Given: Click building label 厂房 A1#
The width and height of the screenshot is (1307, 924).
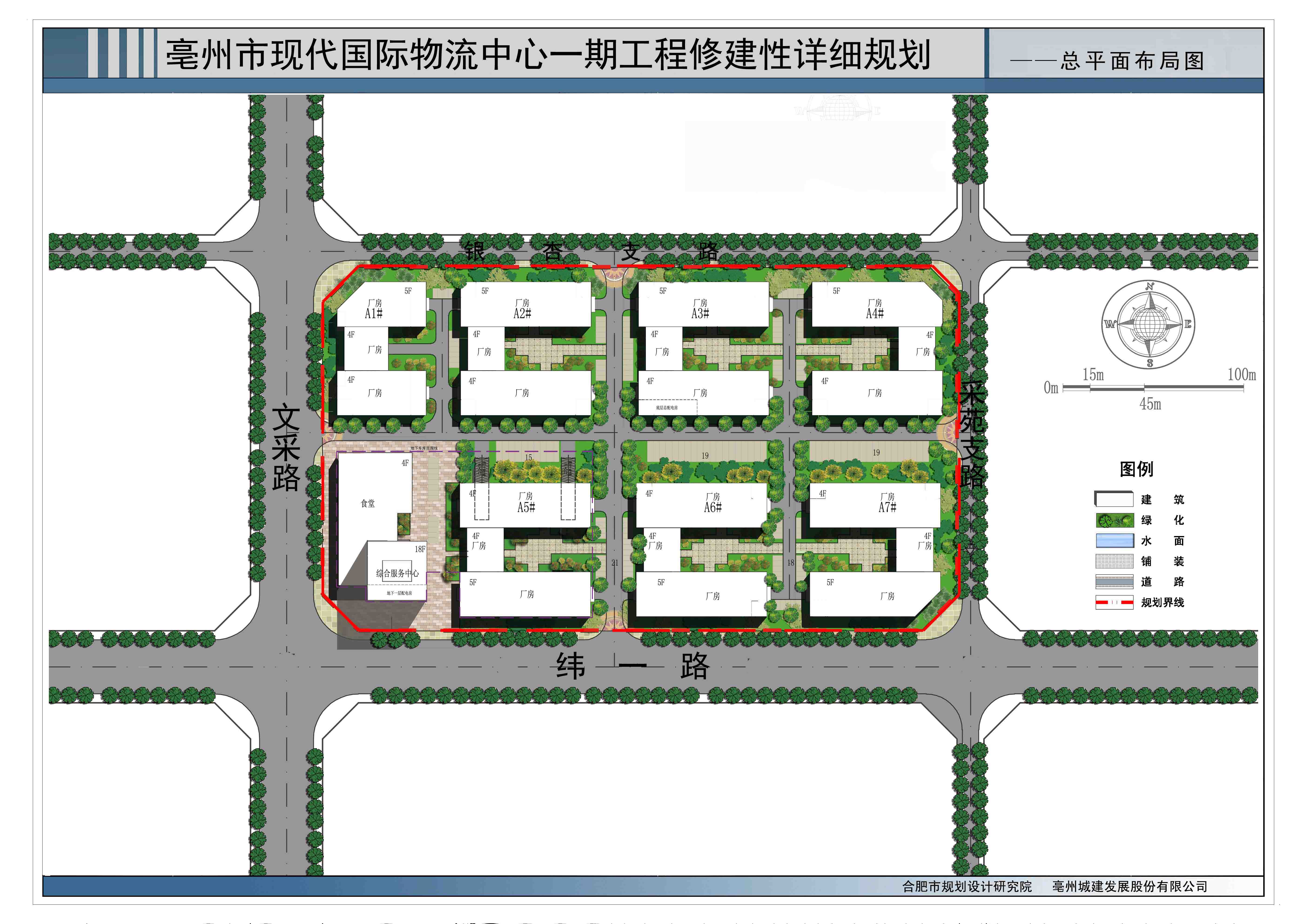Looking at the screenshot, I should [x=374, y=308].
